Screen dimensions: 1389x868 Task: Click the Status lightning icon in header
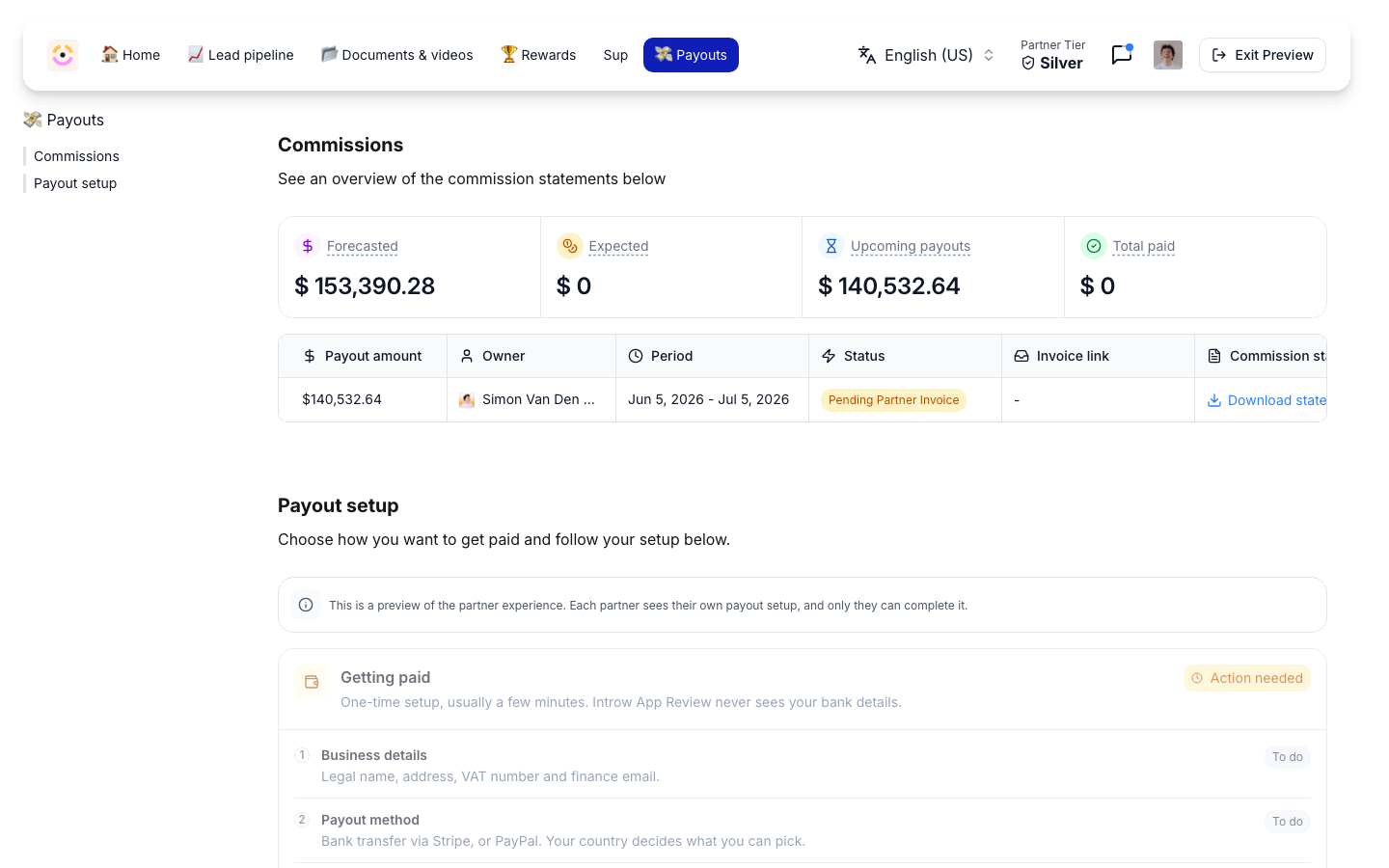tap(829, 356)
